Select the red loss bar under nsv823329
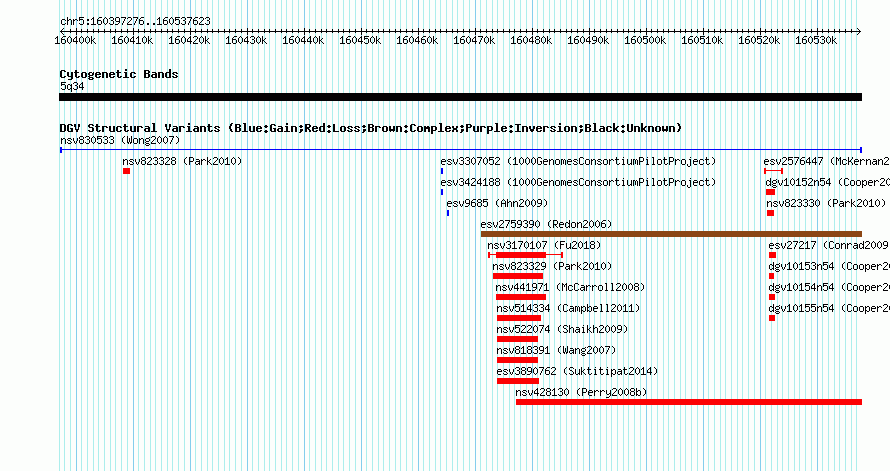 coord(518,276)
